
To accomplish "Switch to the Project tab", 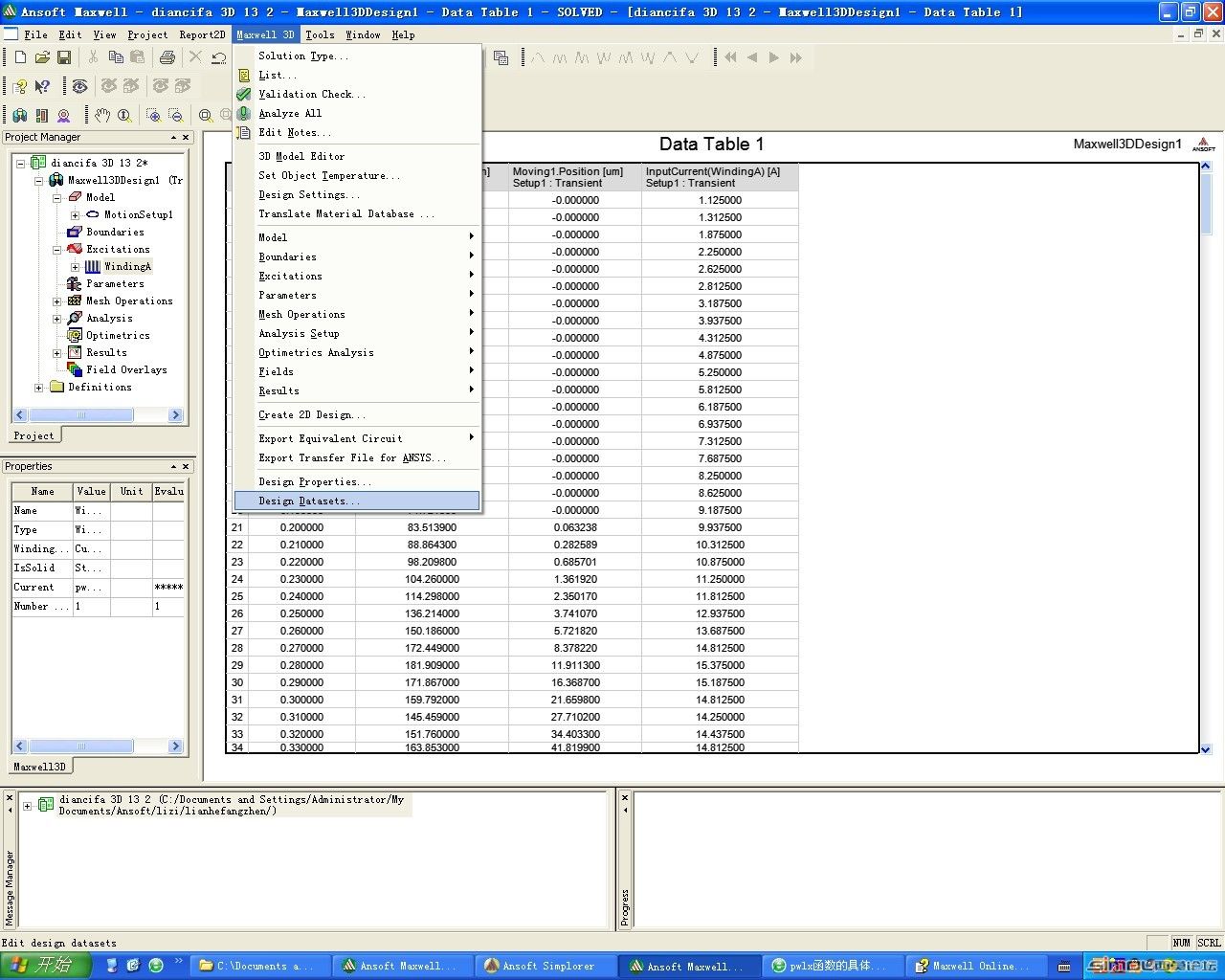I will (x=34, y=435).
